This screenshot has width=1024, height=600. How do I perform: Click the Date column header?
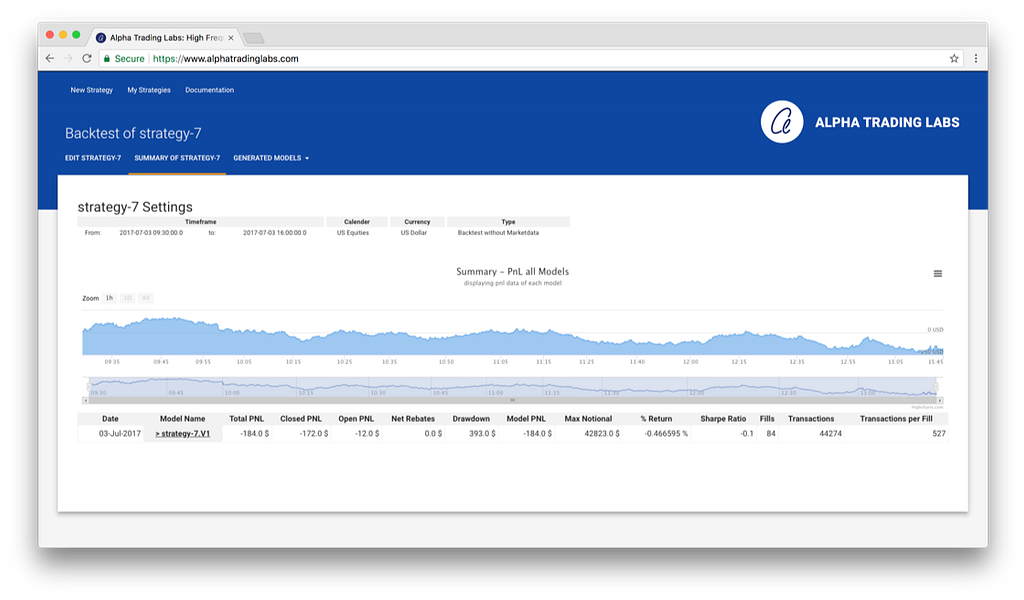(110, 418)
